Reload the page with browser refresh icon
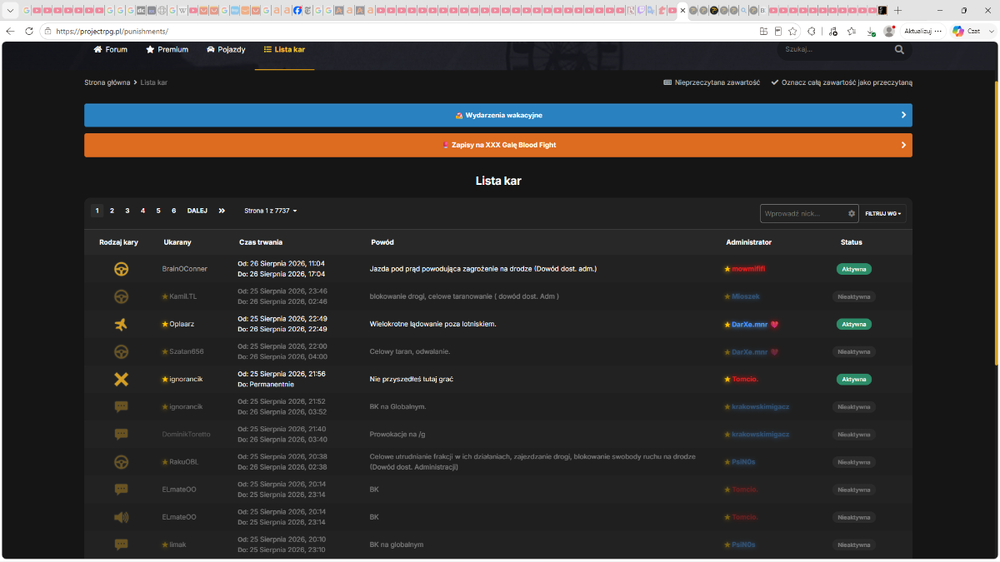1000x562 pixels. (x=29, y=31)
